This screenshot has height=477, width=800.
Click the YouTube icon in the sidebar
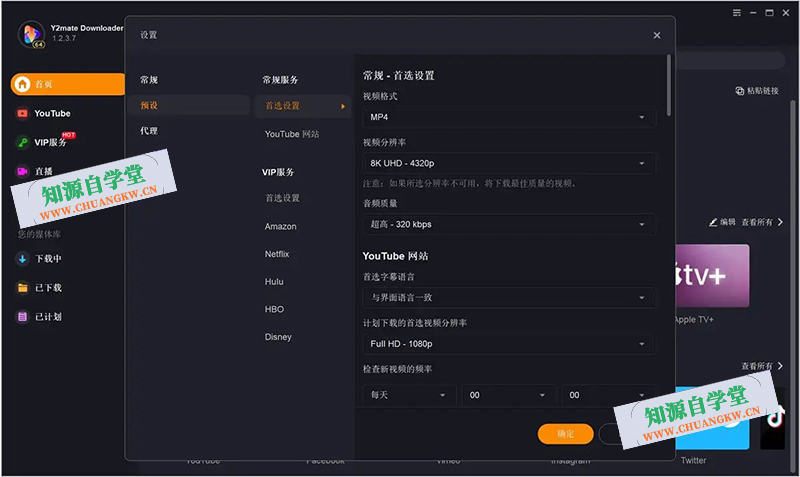(x=23, y=114)
